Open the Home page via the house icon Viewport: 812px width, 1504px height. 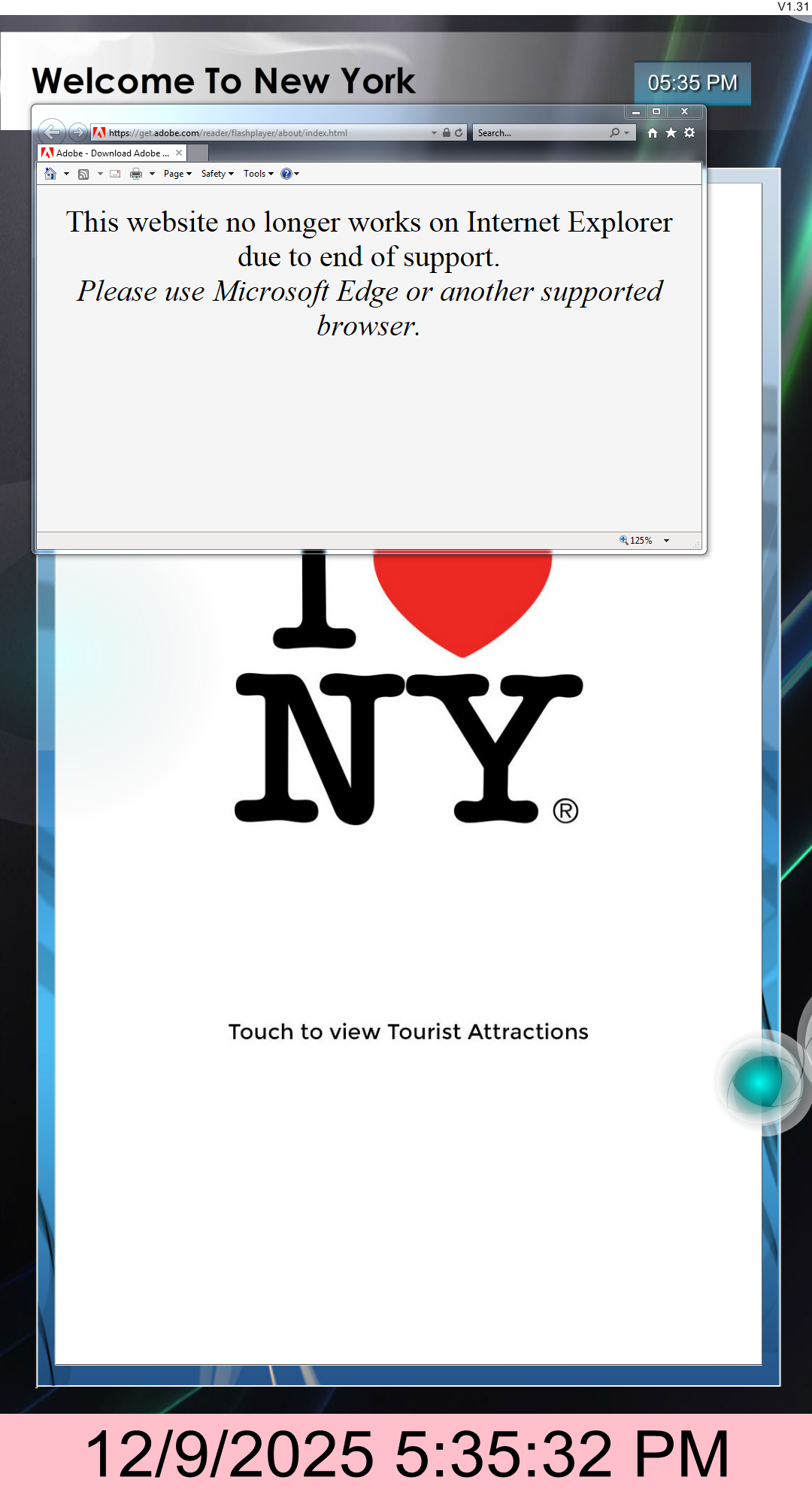tap(652, 132)
